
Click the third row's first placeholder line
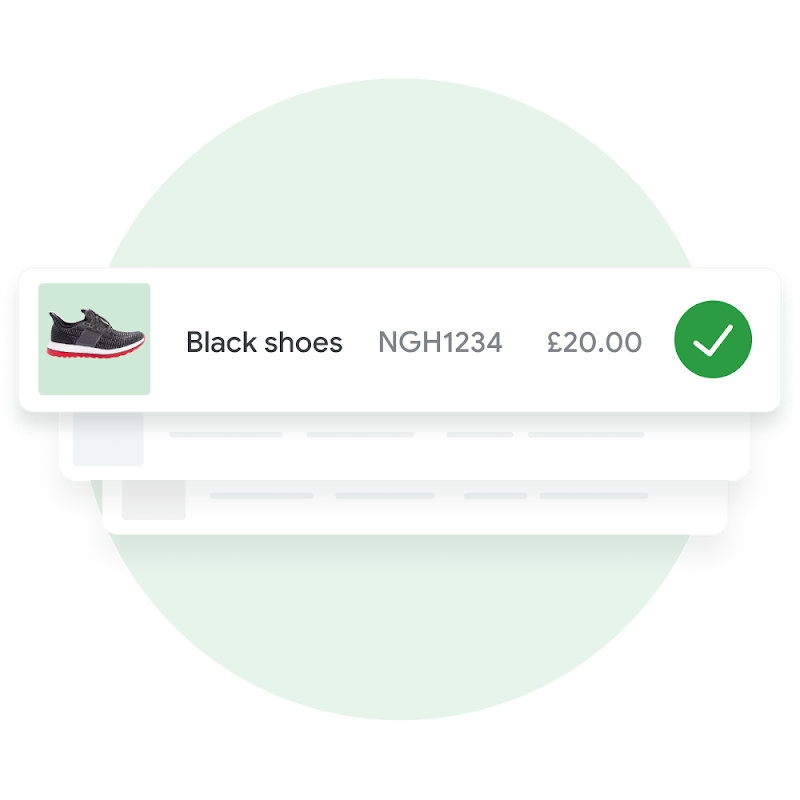coord(262,495)
